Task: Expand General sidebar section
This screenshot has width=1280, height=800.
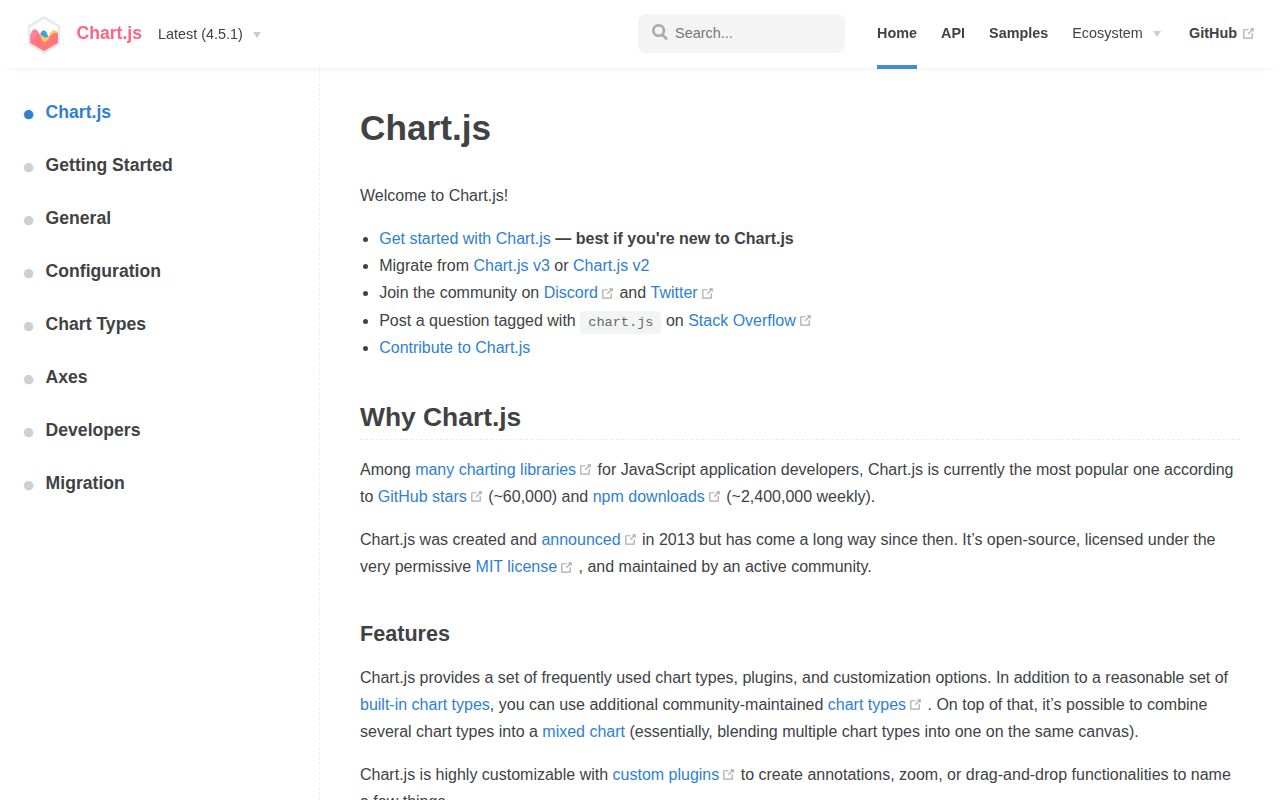Action: click(78, 218)
